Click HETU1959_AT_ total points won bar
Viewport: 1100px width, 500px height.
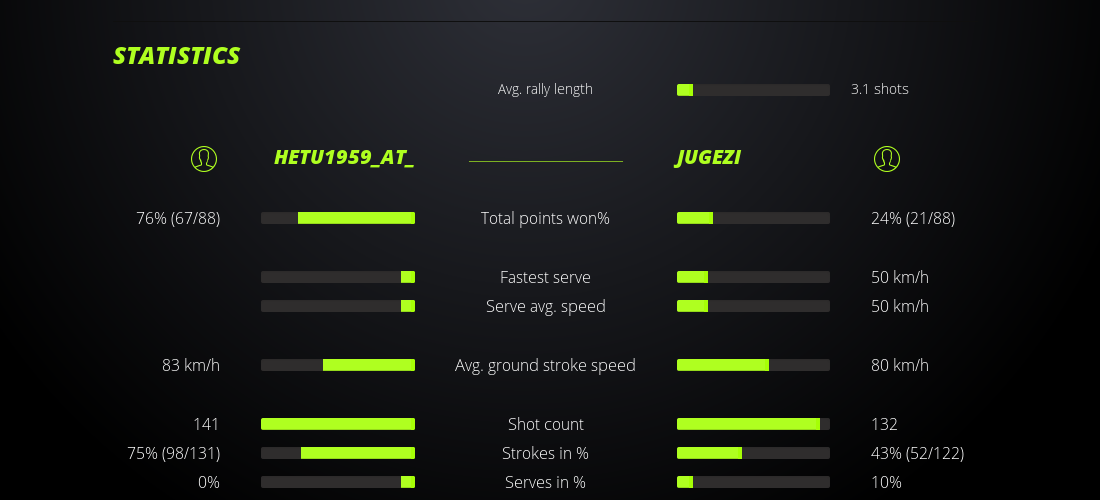[338, 218]
